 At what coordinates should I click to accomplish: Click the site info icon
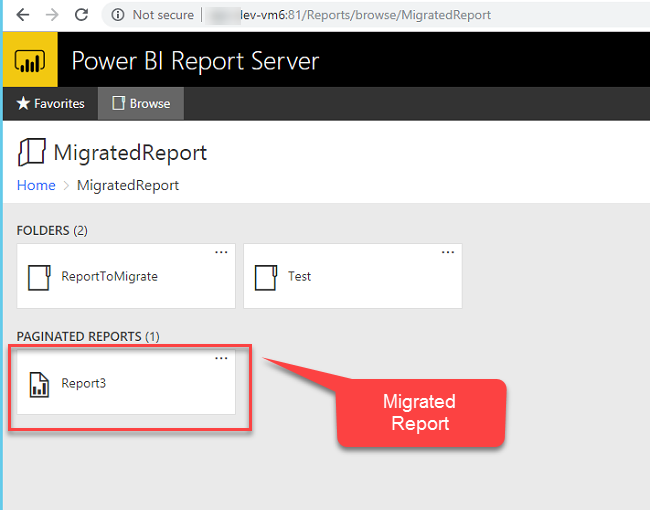[118, 15]
